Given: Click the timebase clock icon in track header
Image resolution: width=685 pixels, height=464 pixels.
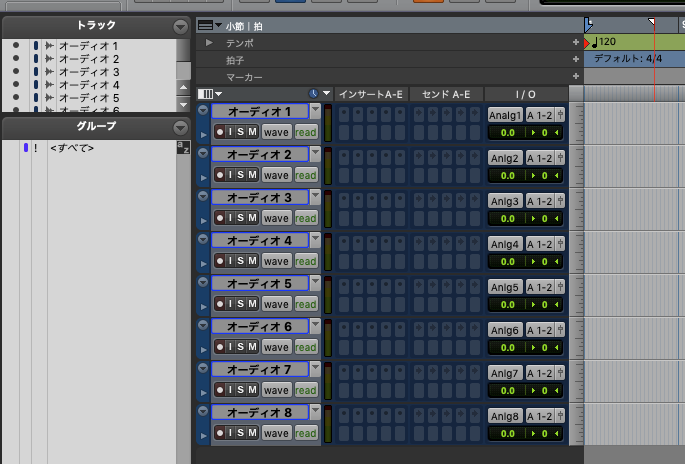Looking at the screenshot, I should click(x=314, y=93).
